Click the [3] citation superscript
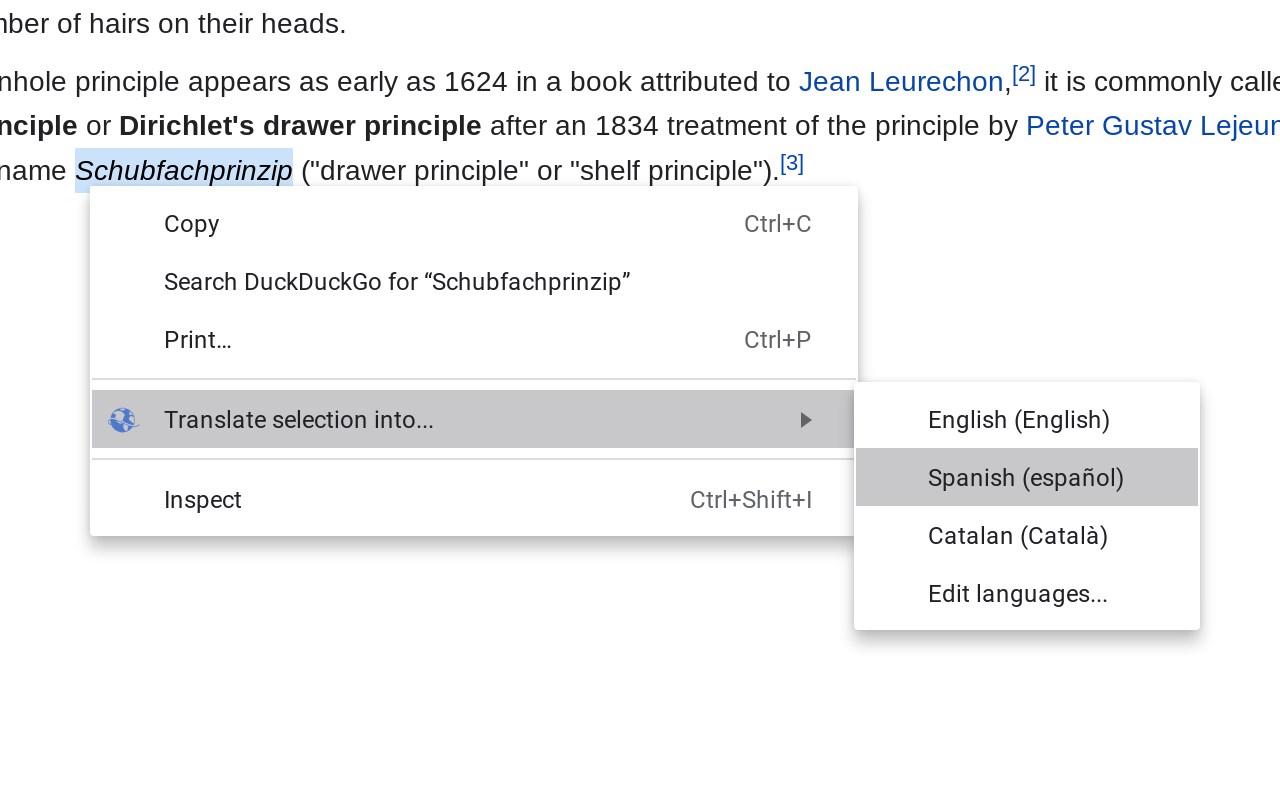This screenshot has height=800, width=1280. (792, 163)
